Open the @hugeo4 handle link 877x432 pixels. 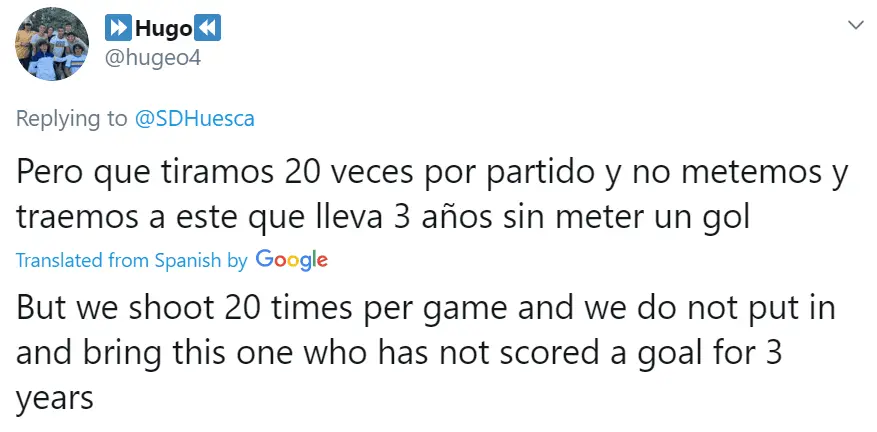coord(153,58)
